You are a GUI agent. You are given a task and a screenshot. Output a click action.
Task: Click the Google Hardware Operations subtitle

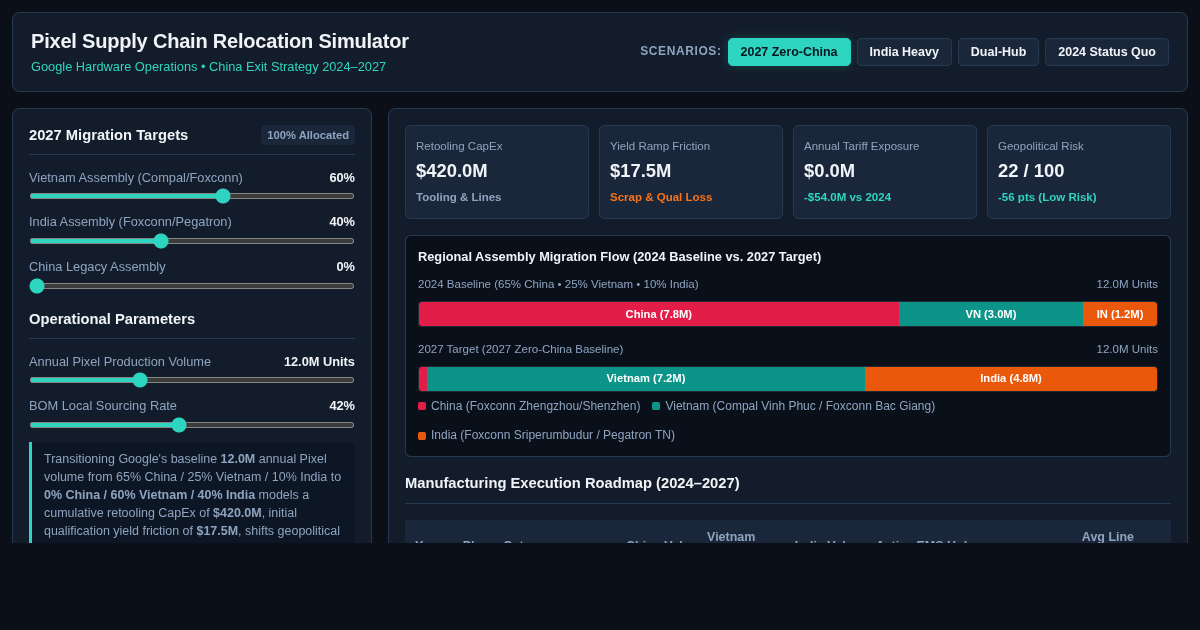208,67
